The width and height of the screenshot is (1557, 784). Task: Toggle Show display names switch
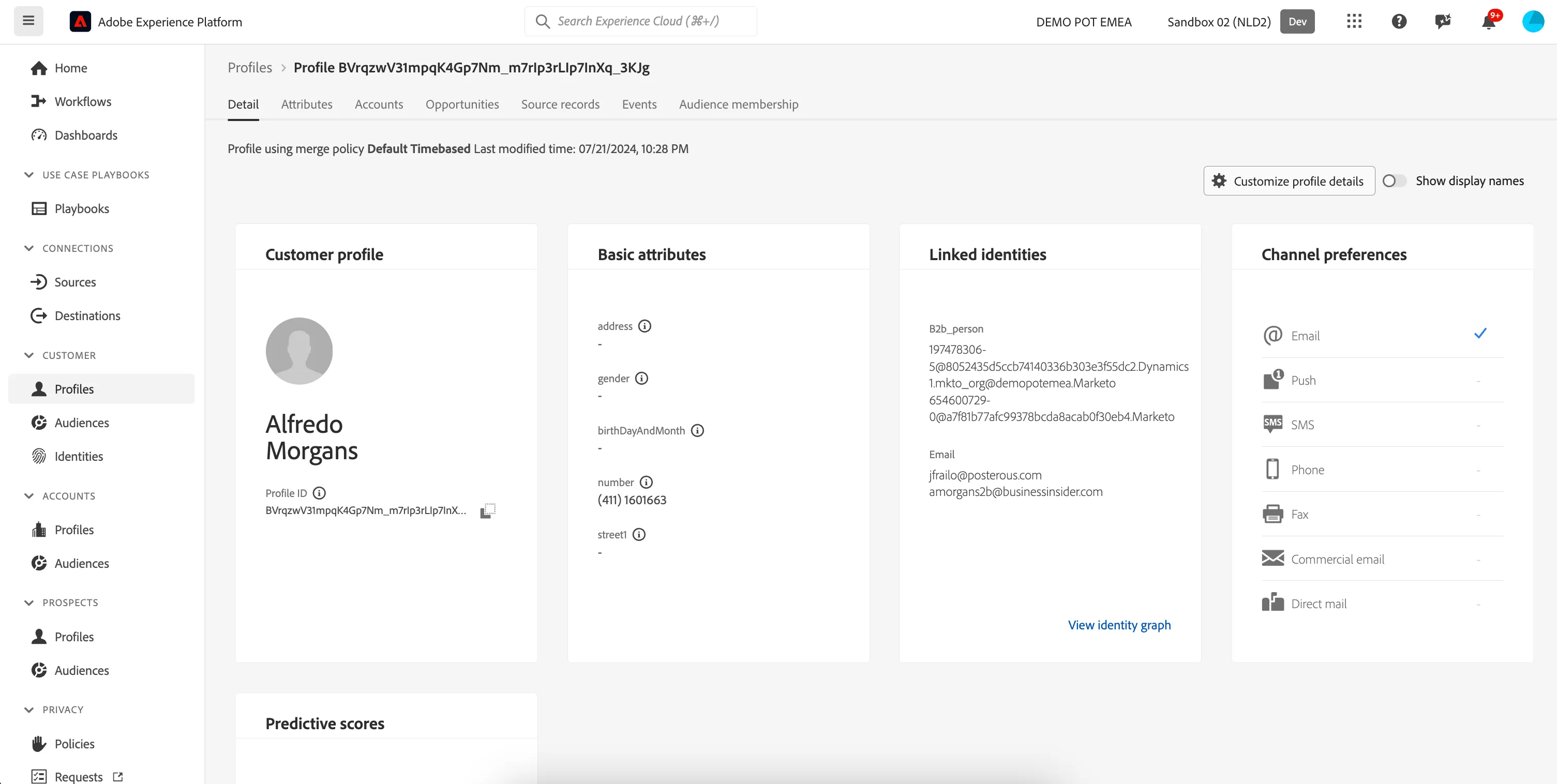(1394, 180)
